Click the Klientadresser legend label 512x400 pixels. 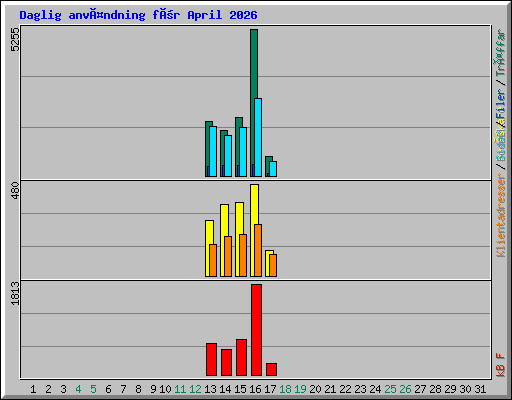[501, 216]
